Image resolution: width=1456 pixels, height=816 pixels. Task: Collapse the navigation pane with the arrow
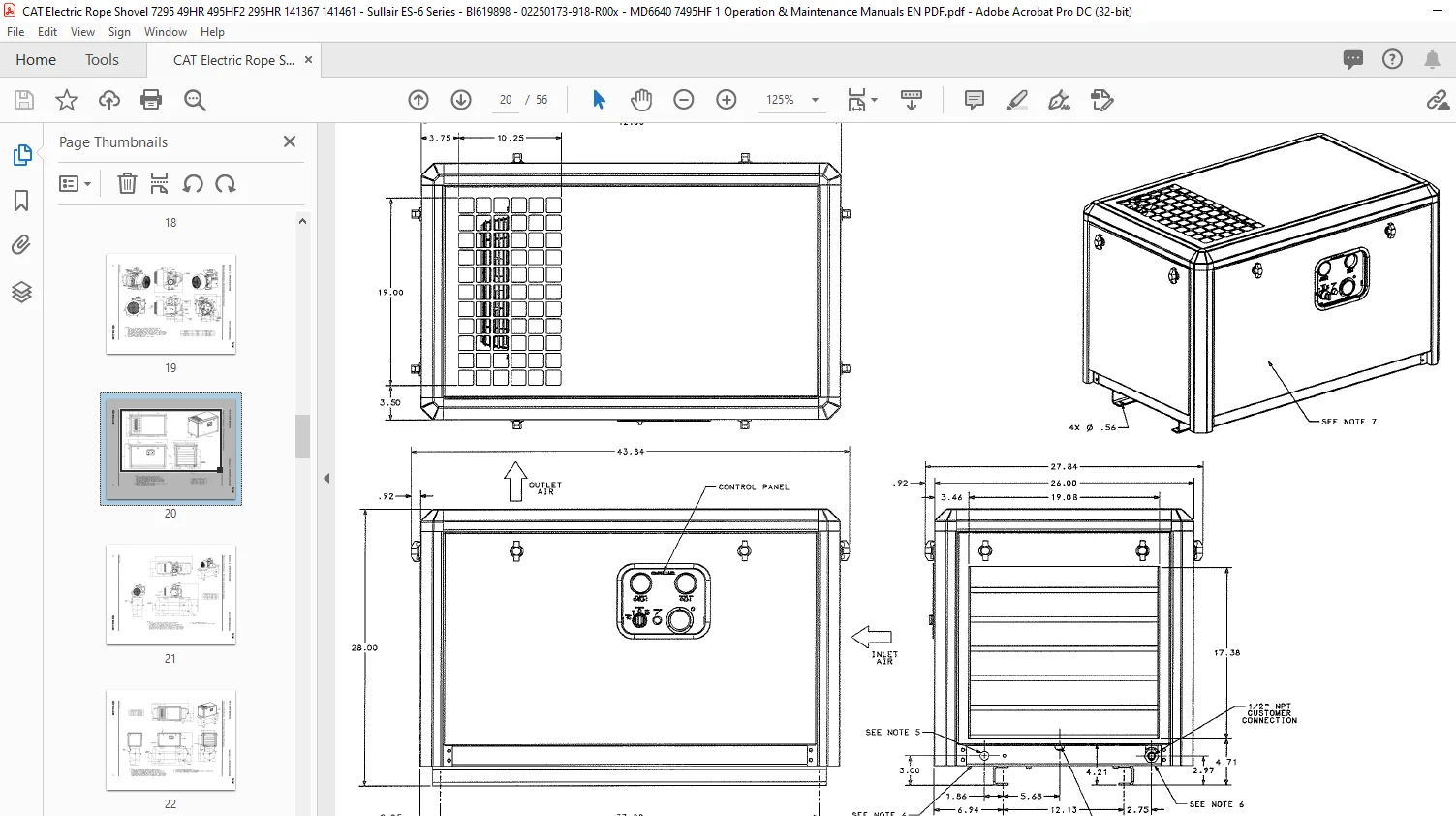click(x=326, y=478)
